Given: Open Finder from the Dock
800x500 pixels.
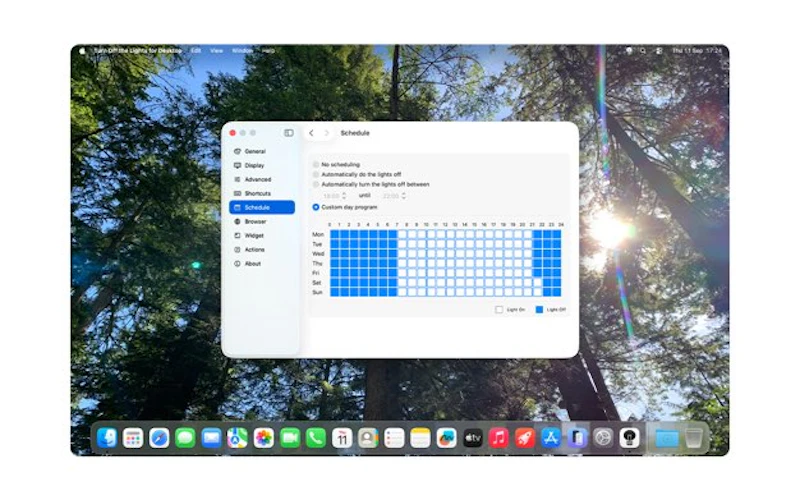Looking at the screenshot, I should point(107,438).
